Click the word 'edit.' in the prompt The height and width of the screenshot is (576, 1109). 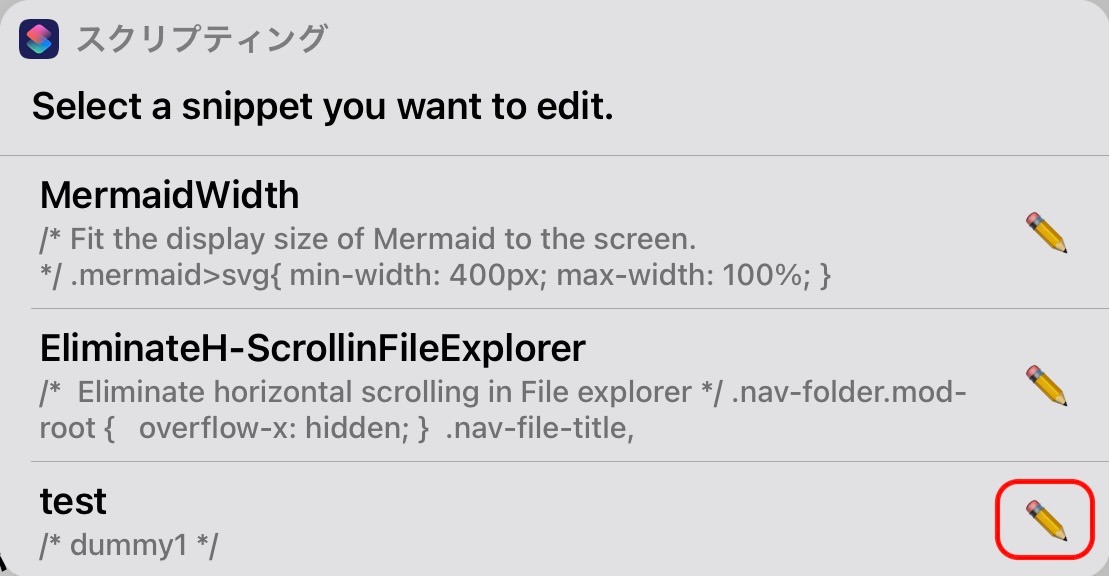tap(574, 106)
